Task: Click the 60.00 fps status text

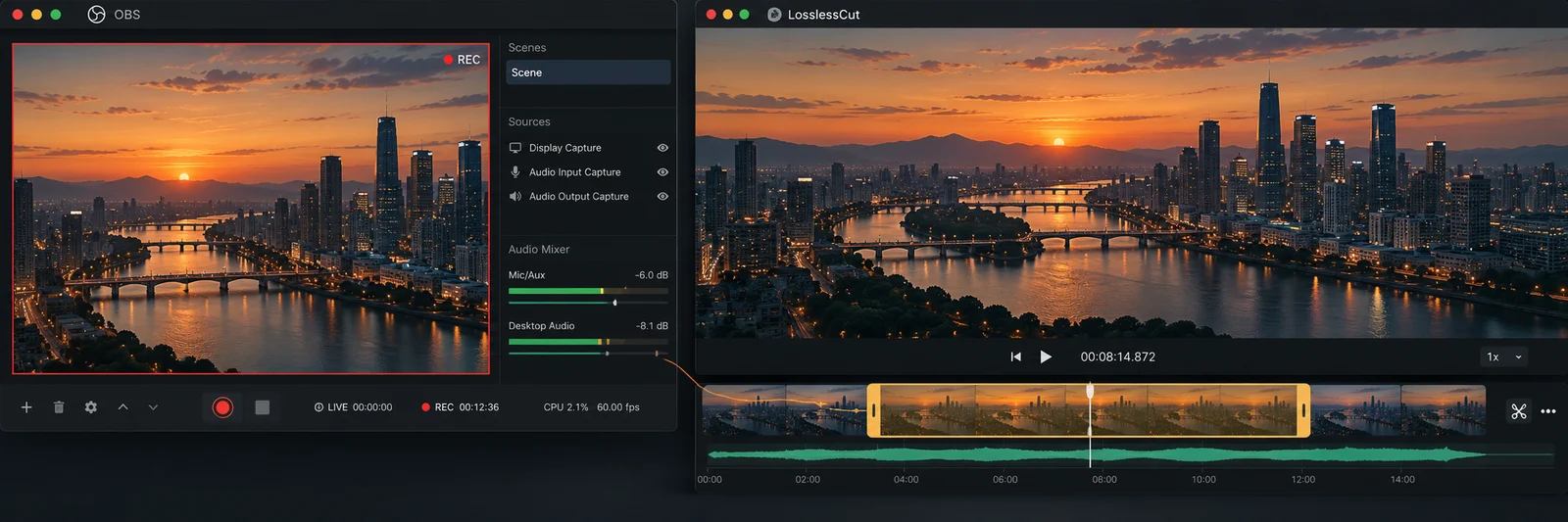Action: (618, 407)
